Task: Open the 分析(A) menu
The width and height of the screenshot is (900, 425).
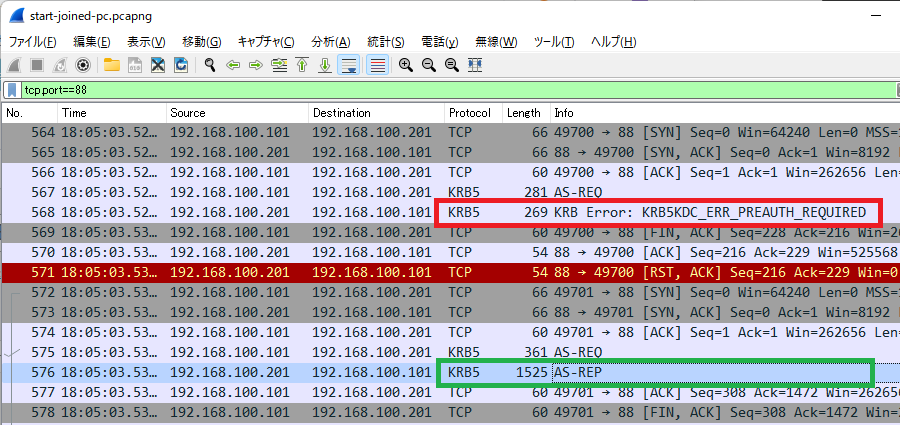Action: [331, 42]
